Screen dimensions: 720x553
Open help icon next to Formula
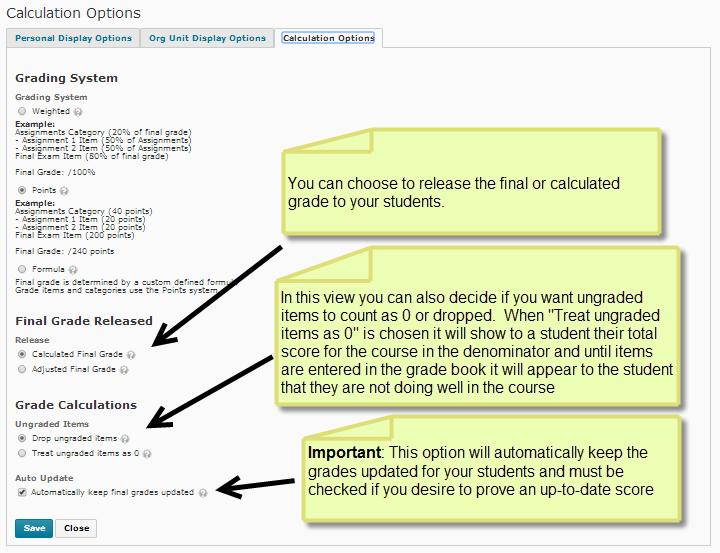point(71,270)
